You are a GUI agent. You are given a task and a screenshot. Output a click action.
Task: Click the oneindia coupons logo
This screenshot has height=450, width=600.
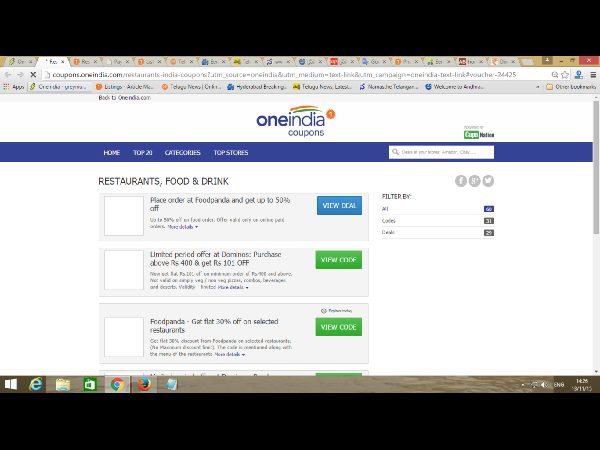pos(295,122)
